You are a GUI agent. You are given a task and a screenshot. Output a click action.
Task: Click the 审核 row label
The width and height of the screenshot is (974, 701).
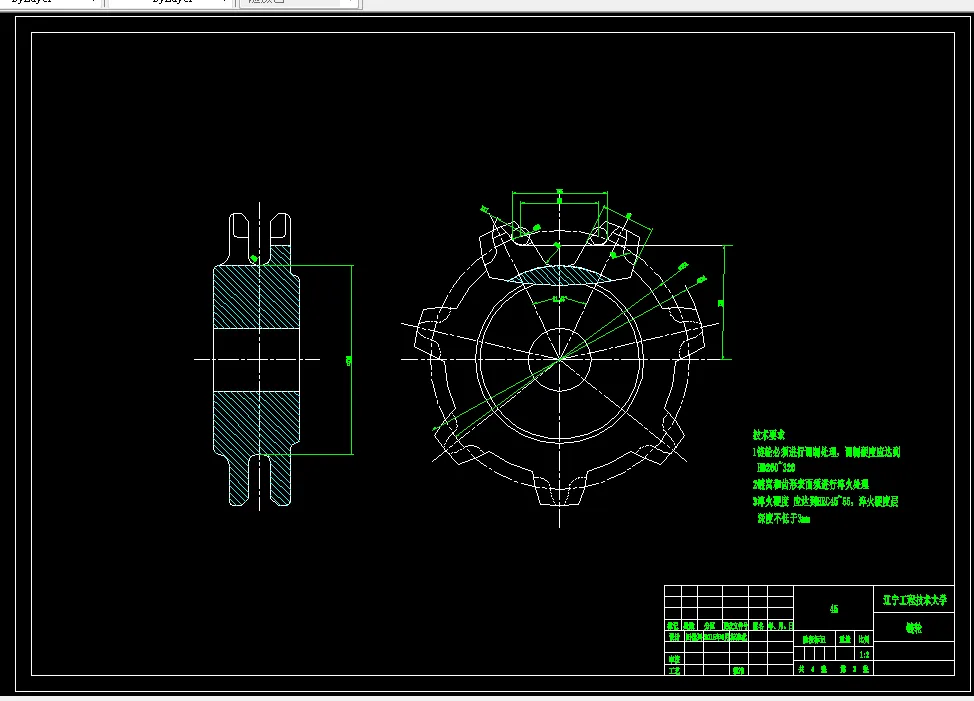coord(673,659)
